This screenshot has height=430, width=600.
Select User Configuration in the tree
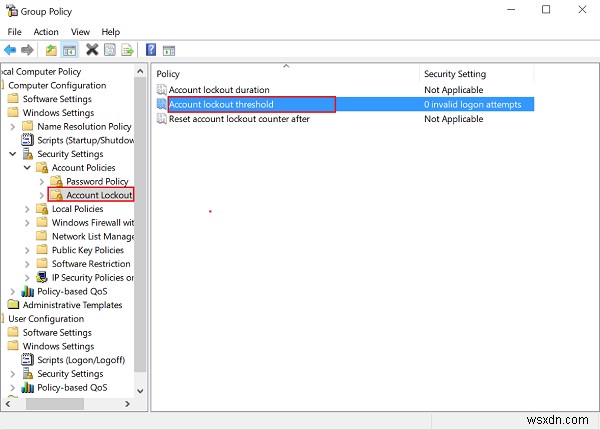coord(46,319)
